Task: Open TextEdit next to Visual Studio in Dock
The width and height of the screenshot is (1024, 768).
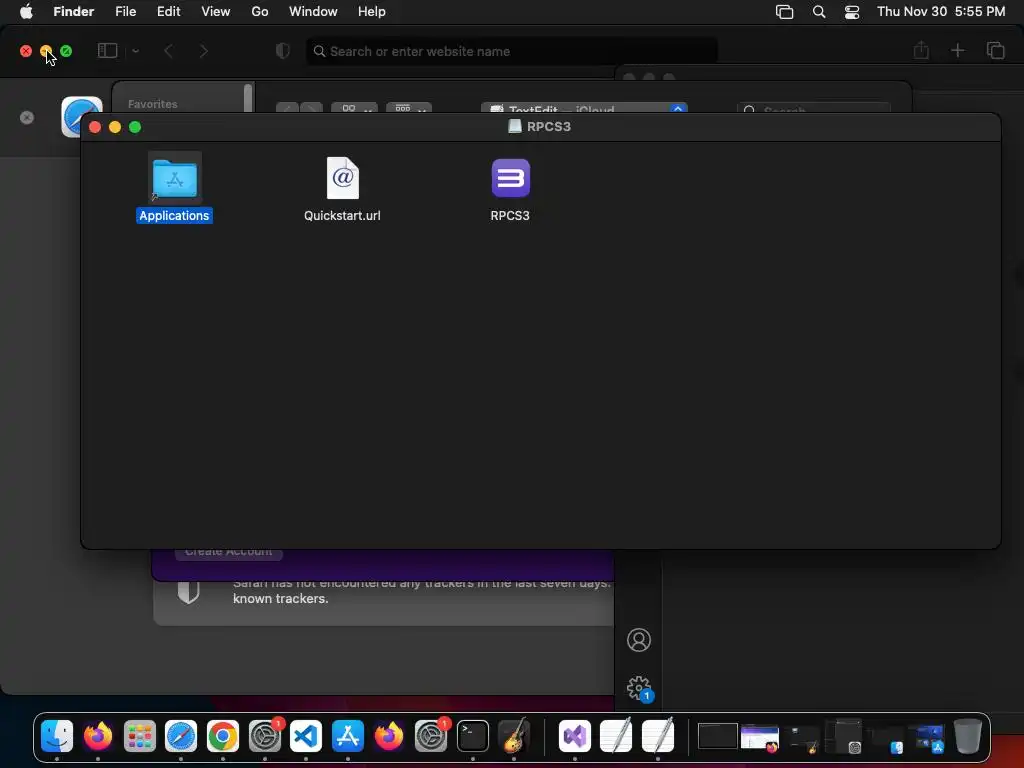Action: point(616,736)
